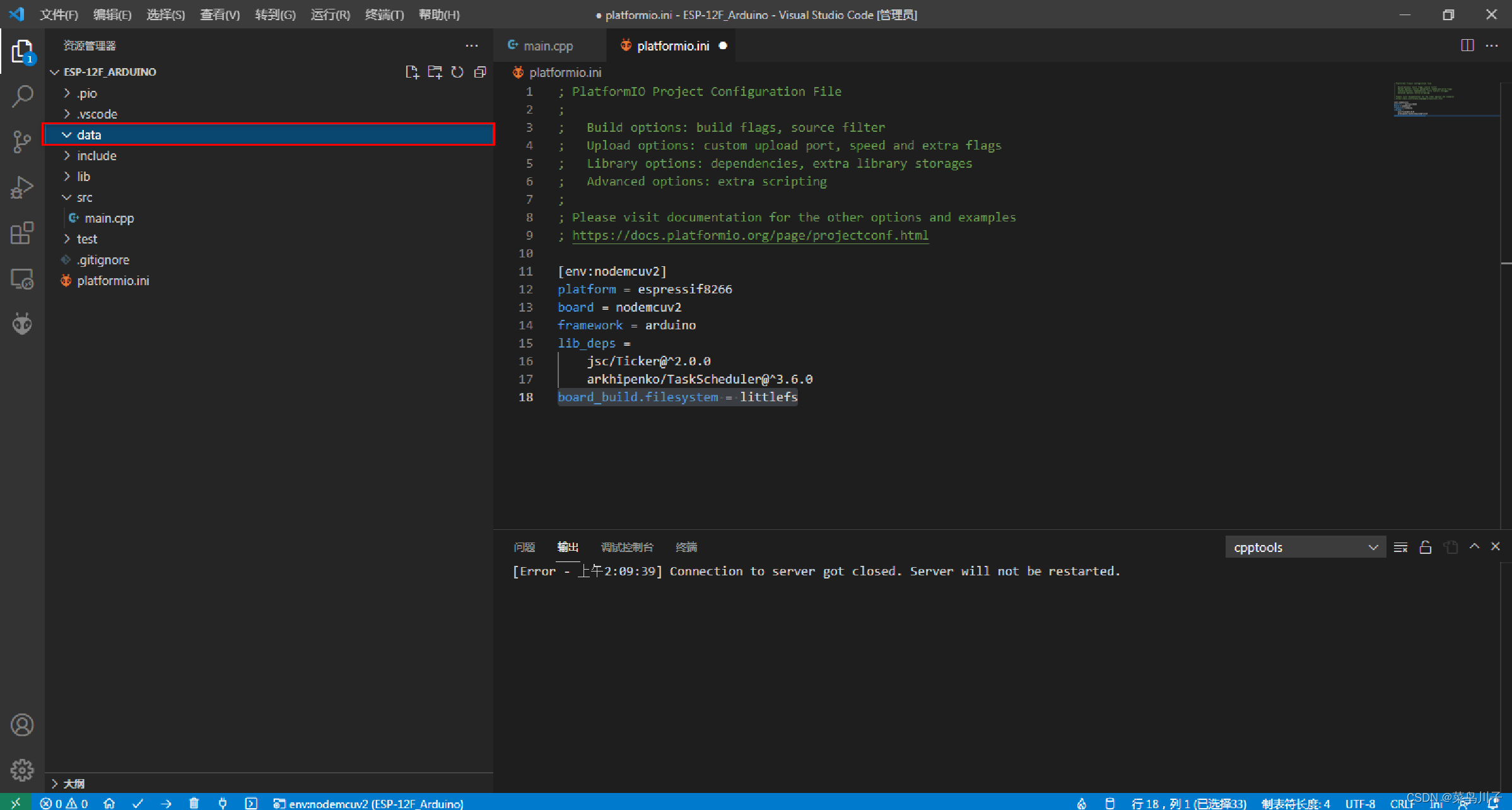The height and width of the screenshot is (810, 1512).
Task: Click the split editor icon
Action: click(x=1467, y=45)
